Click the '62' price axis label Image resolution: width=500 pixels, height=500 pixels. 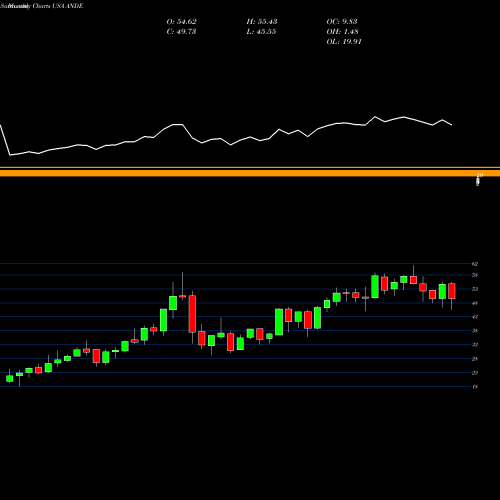(x=475, y=264)
